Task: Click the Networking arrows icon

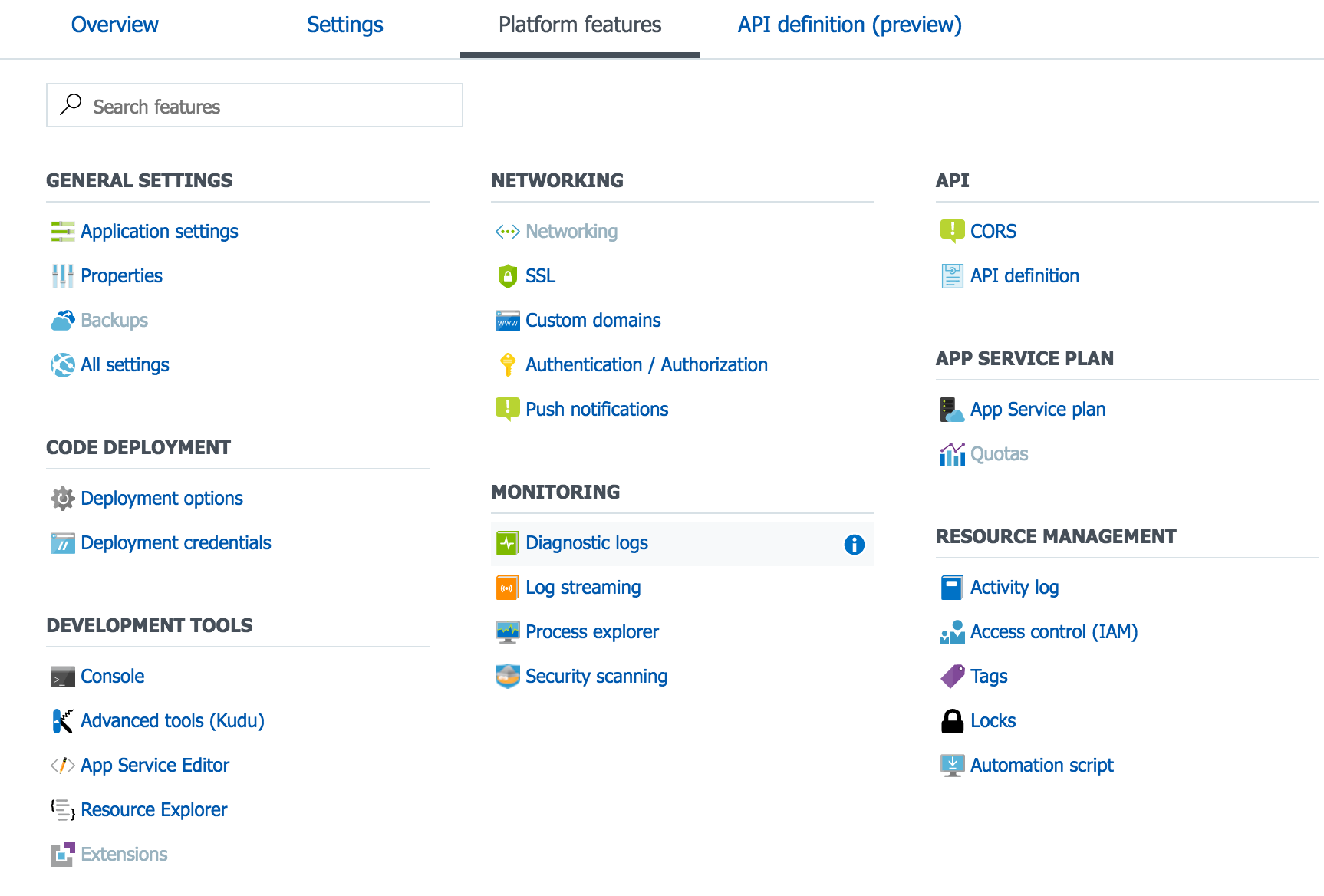Action: (507, 232)
